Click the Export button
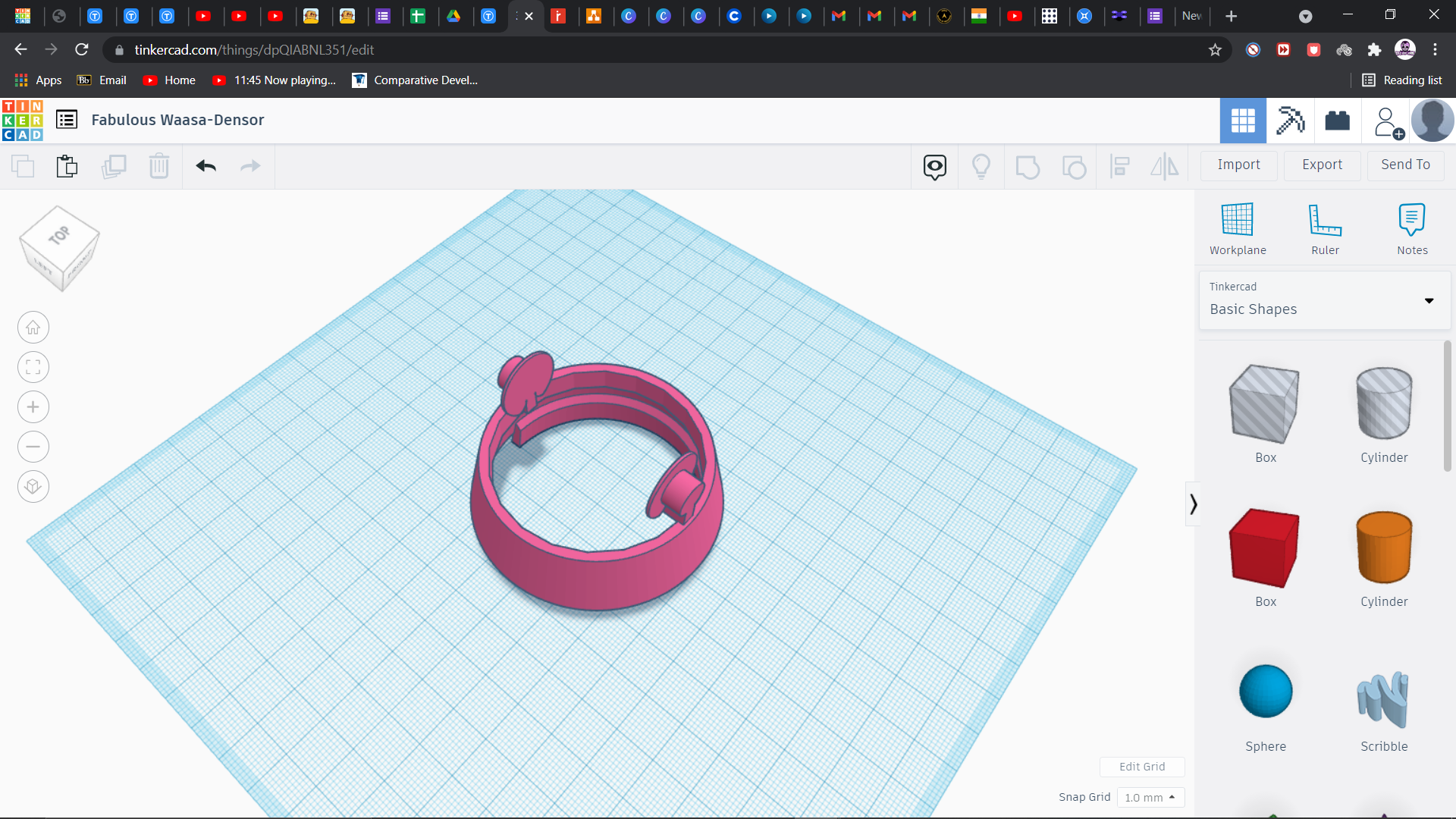 (x=1322, y=165)
